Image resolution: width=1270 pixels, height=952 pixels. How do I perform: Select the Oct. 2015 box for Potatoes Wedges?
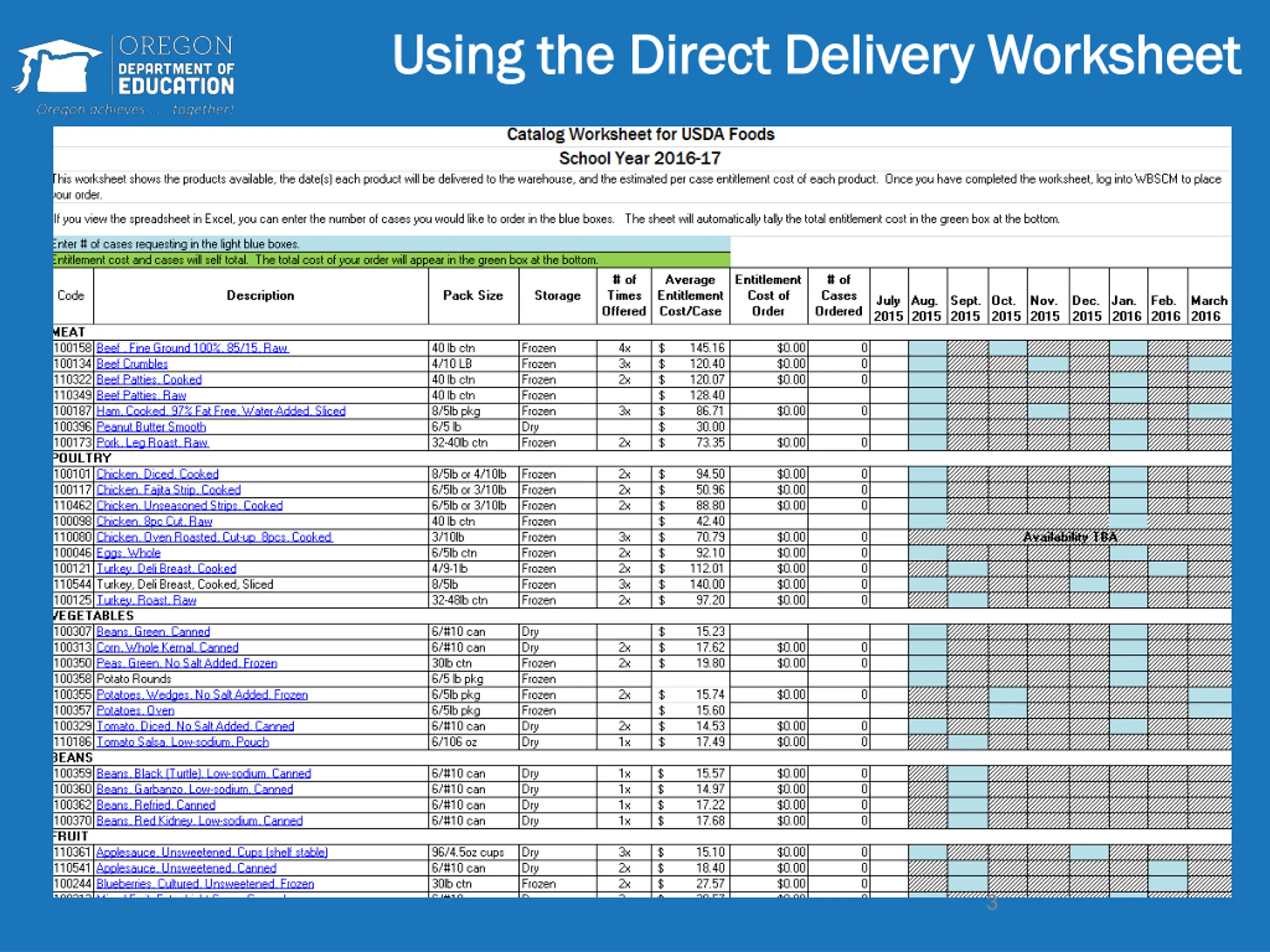tap(1008, 695)
